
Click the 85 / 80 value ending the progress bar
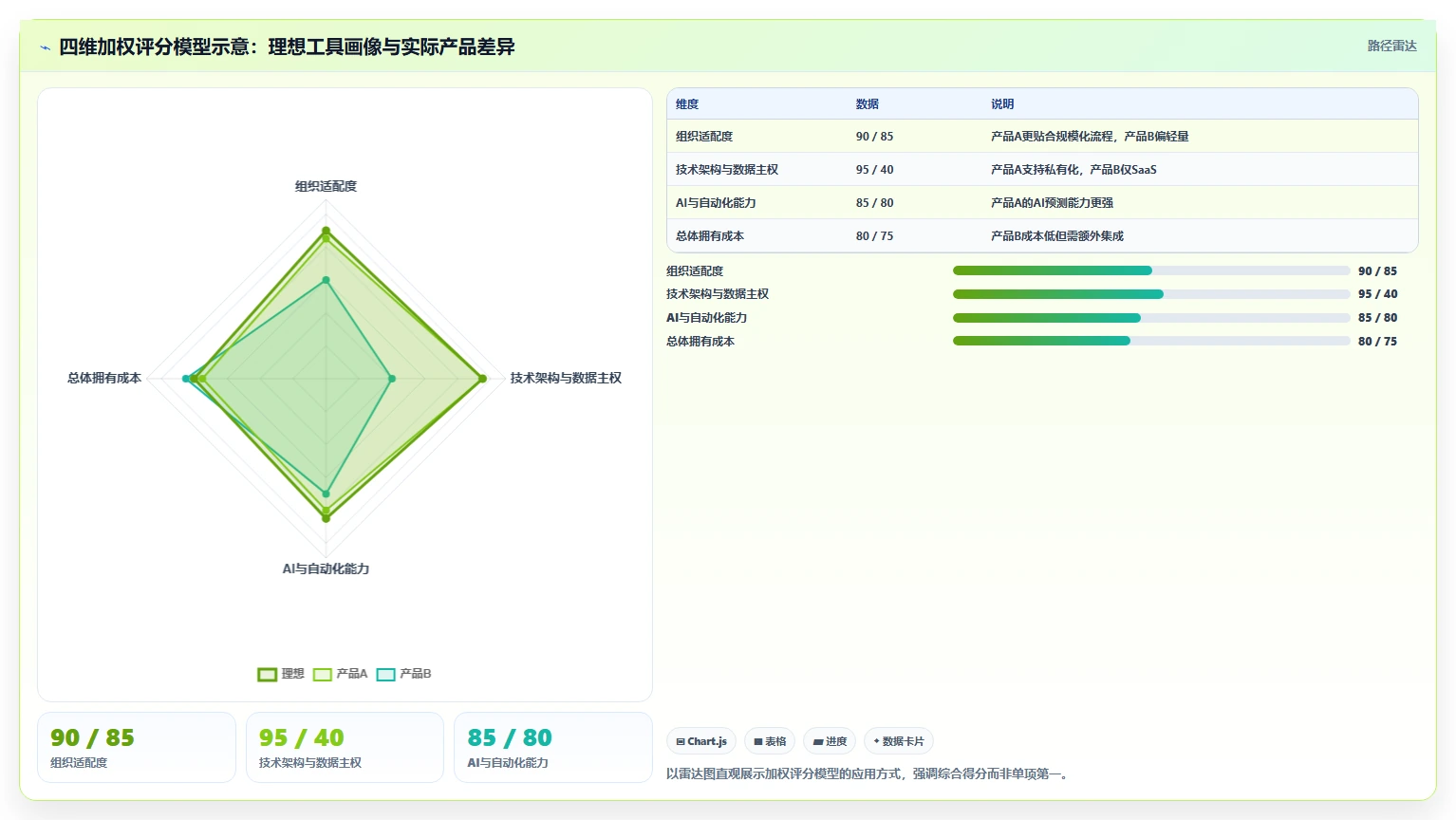click(x=1377, y=318)
